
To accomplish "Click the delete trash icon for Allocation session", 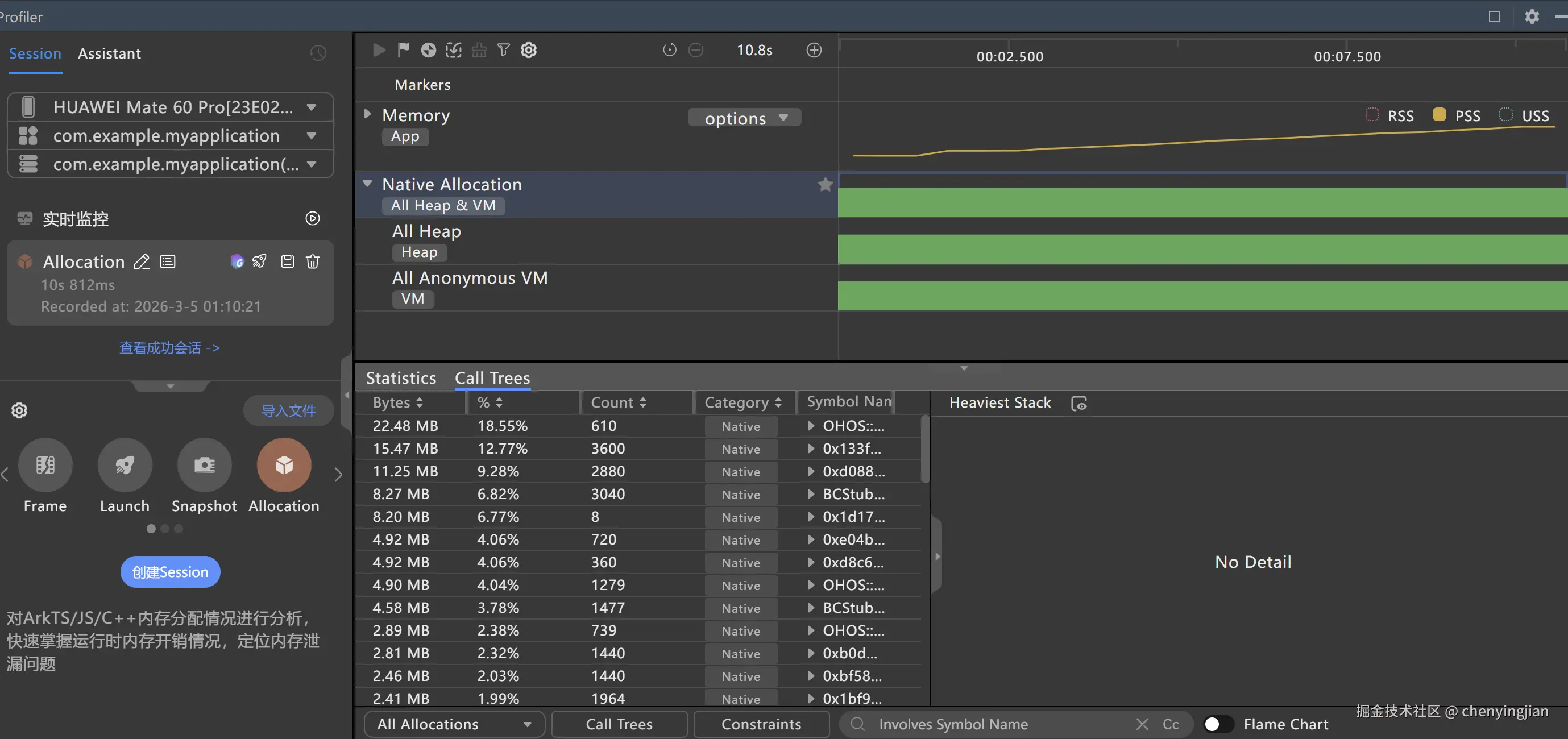I will coord(312,261).
